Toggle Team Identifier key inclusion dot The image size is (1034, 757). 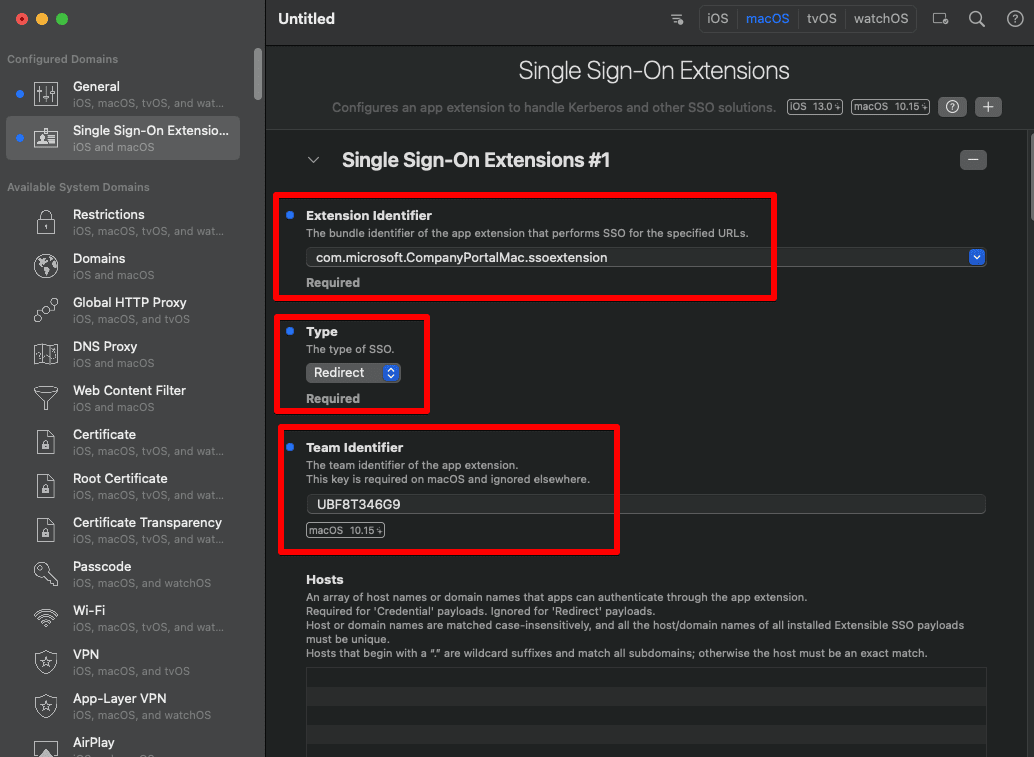coord(290,447)
